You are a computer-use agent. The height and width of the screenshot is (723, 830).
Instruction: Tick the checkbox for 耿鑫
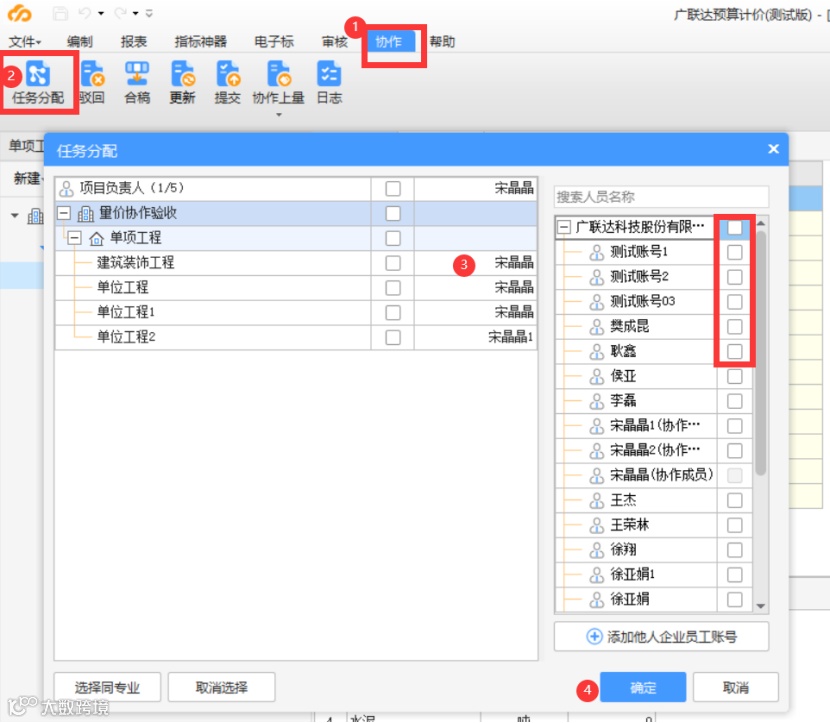pos(735,351)
